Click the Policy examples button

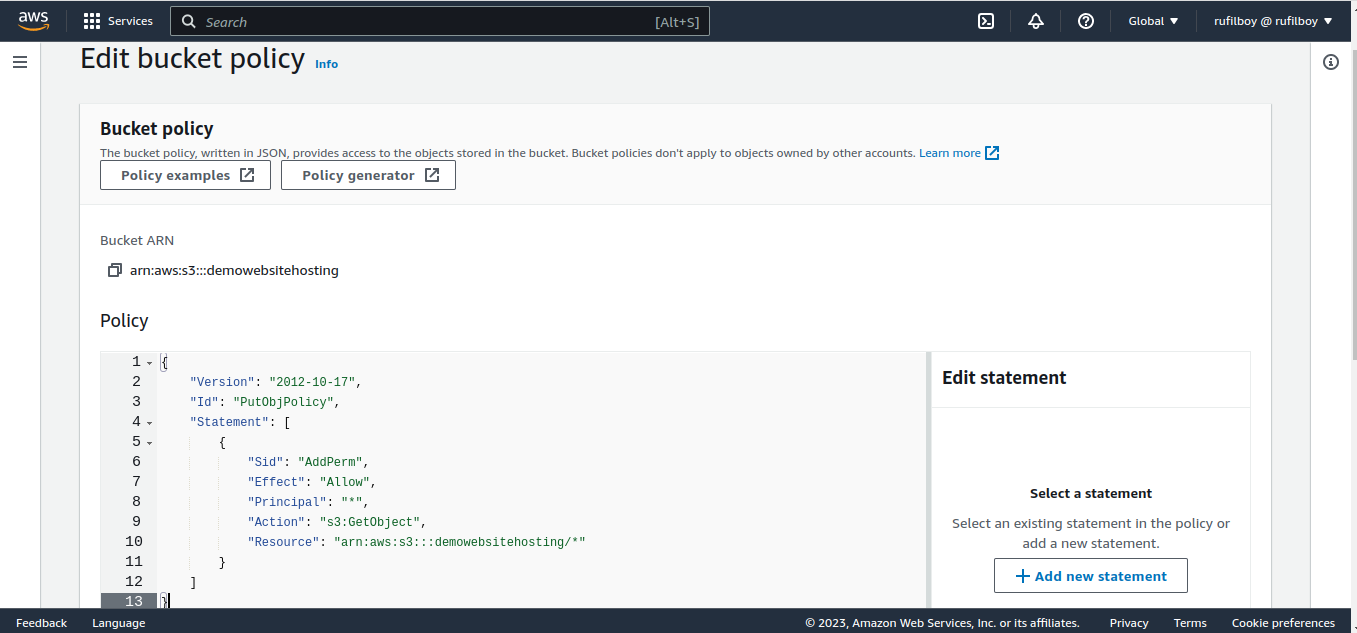[x=185, y=175]
